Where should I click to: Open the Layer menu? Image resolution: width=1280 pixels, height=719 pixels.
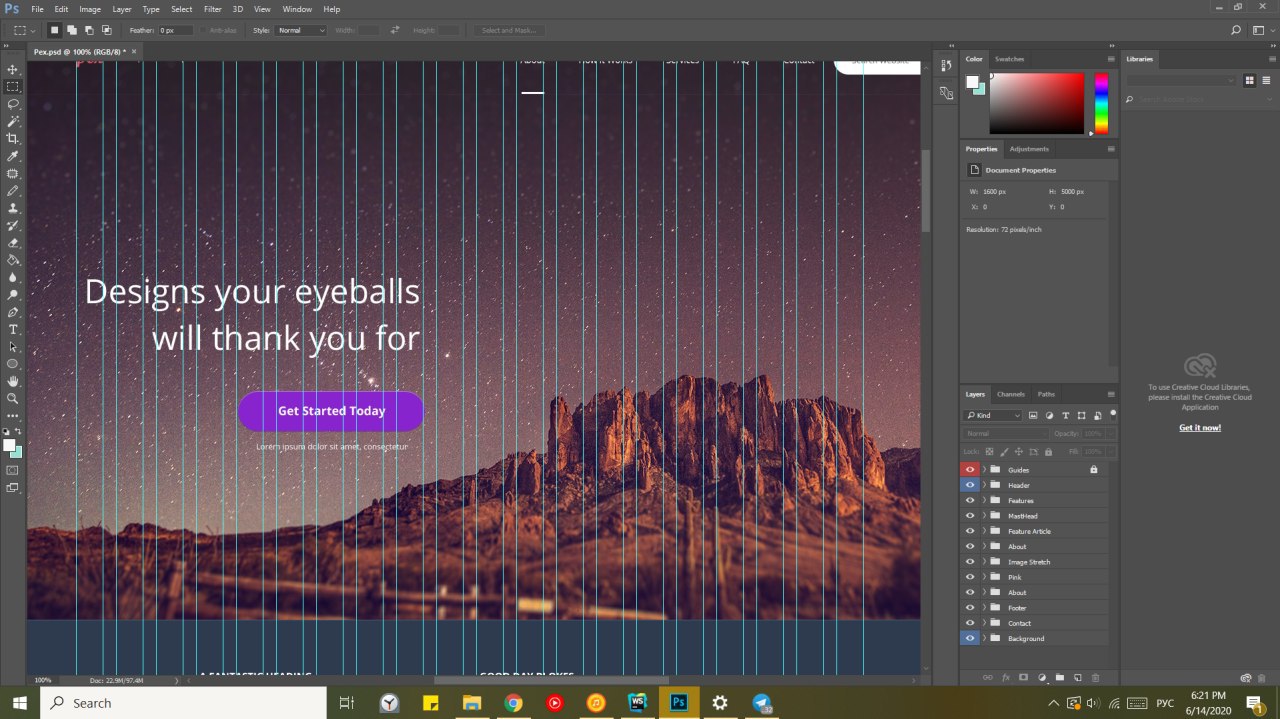(122, 9)
